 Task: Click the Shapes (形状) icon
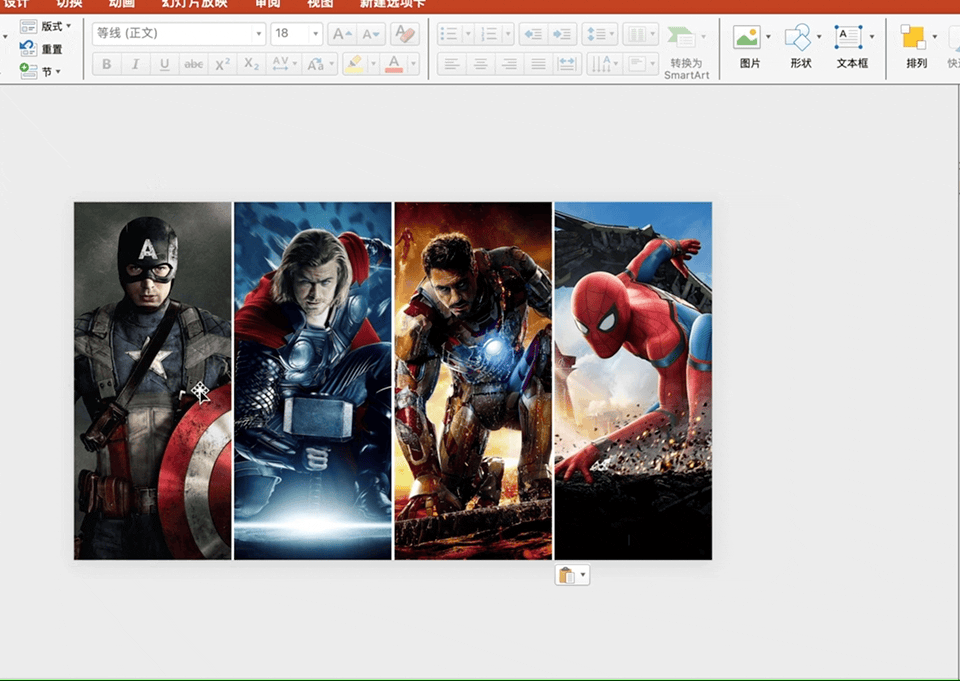pos(798,39)
